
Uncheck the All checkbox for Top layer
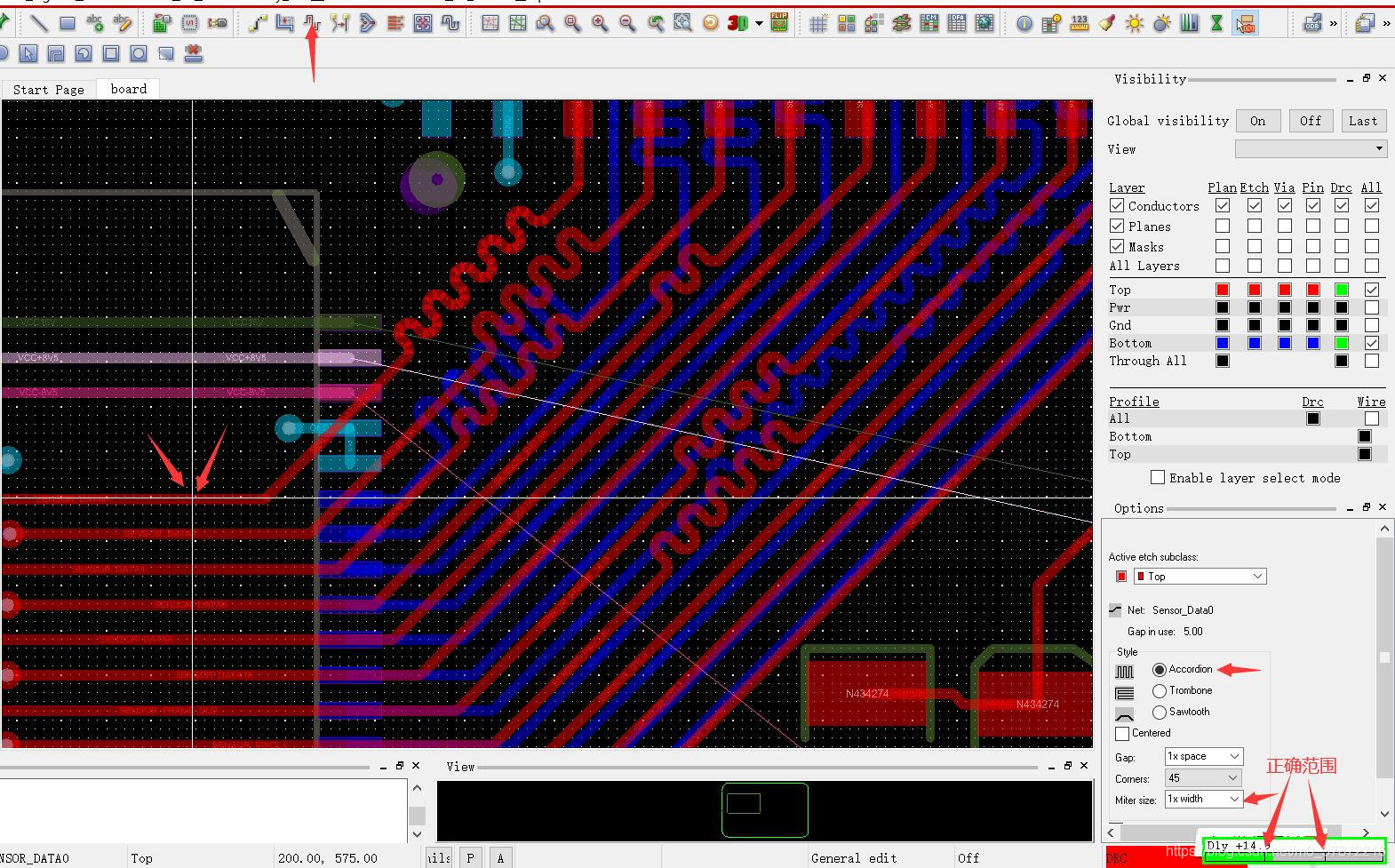[1372, 290]
